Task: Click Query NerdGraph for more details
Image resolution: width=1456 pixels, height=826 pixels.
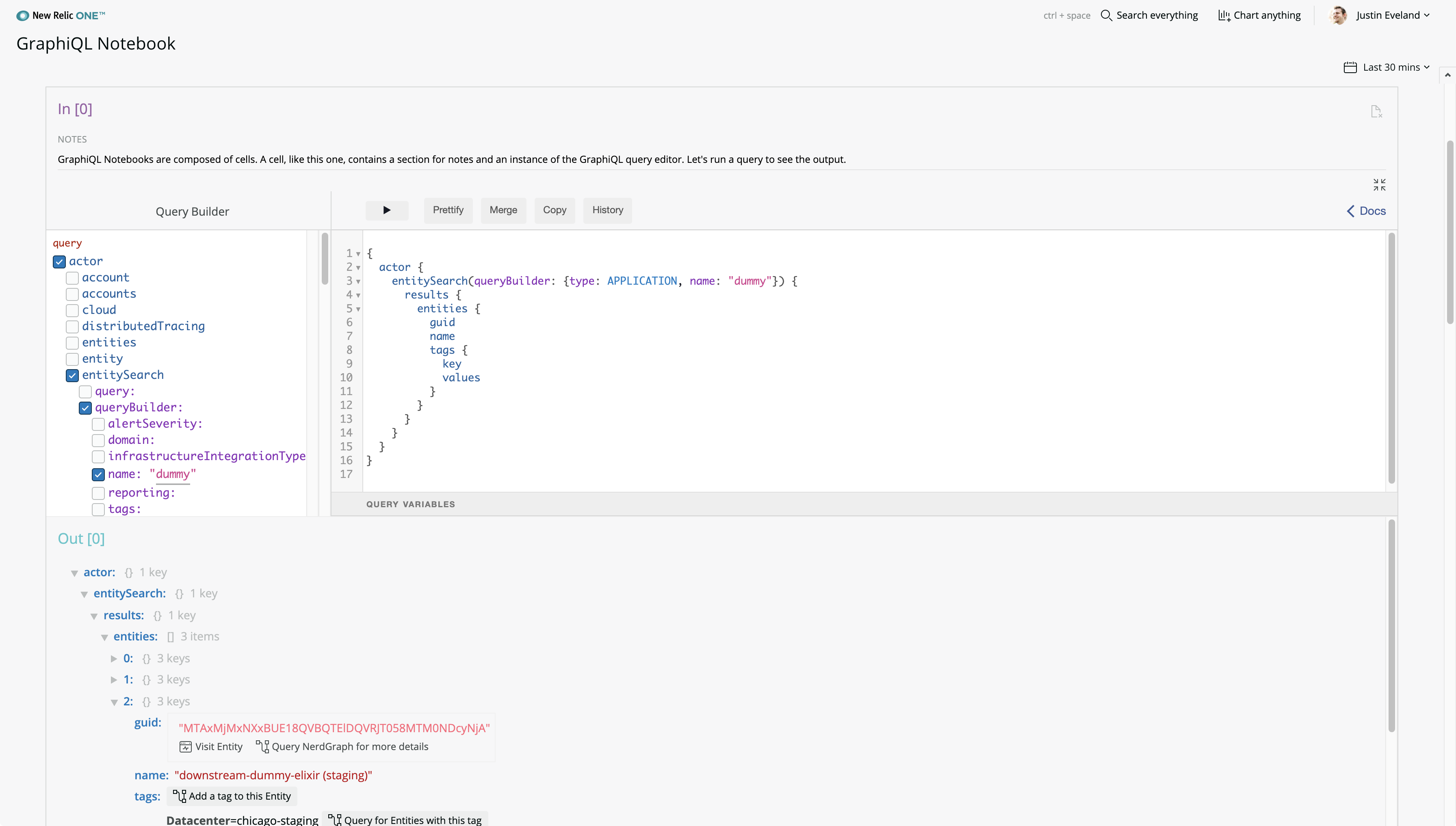Action: click(342, 747)
